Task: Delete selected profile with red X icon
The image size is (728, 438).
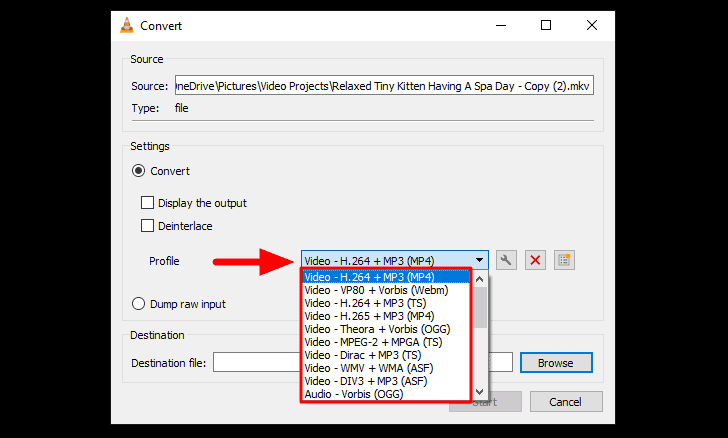Action: click(535, 260)
